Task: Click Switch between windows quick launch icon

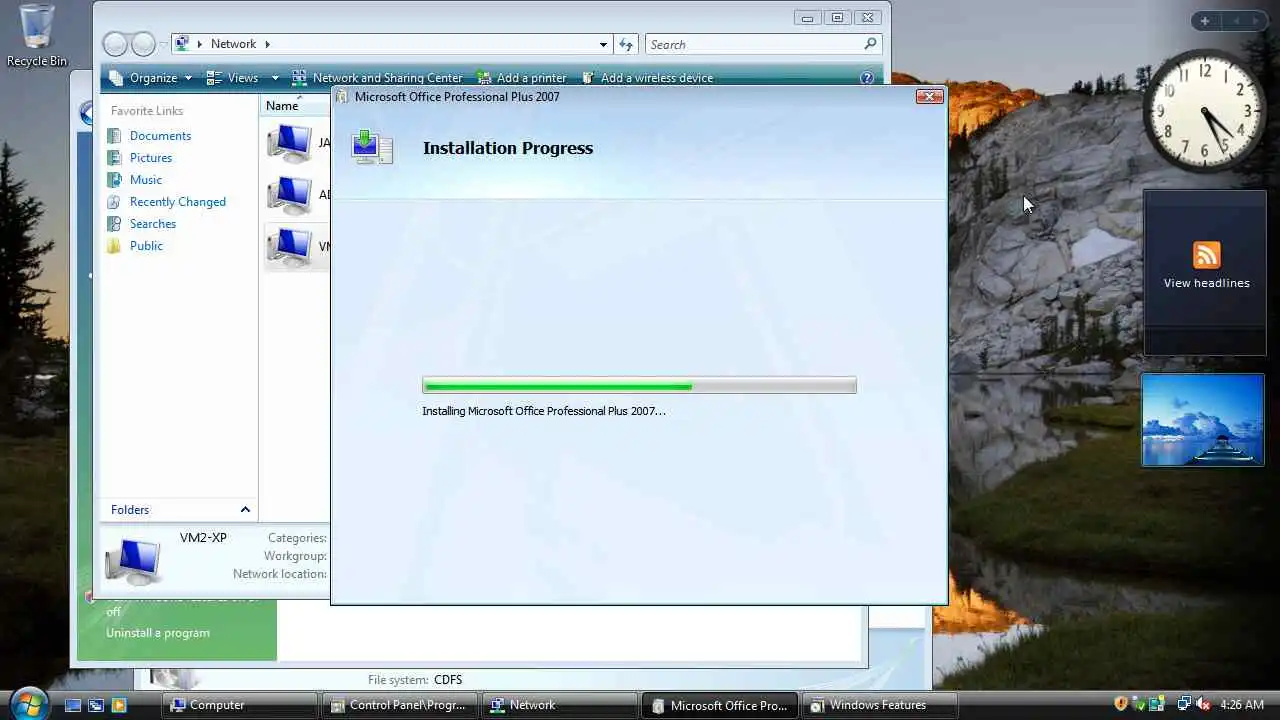Action: [x=96, y=705]
